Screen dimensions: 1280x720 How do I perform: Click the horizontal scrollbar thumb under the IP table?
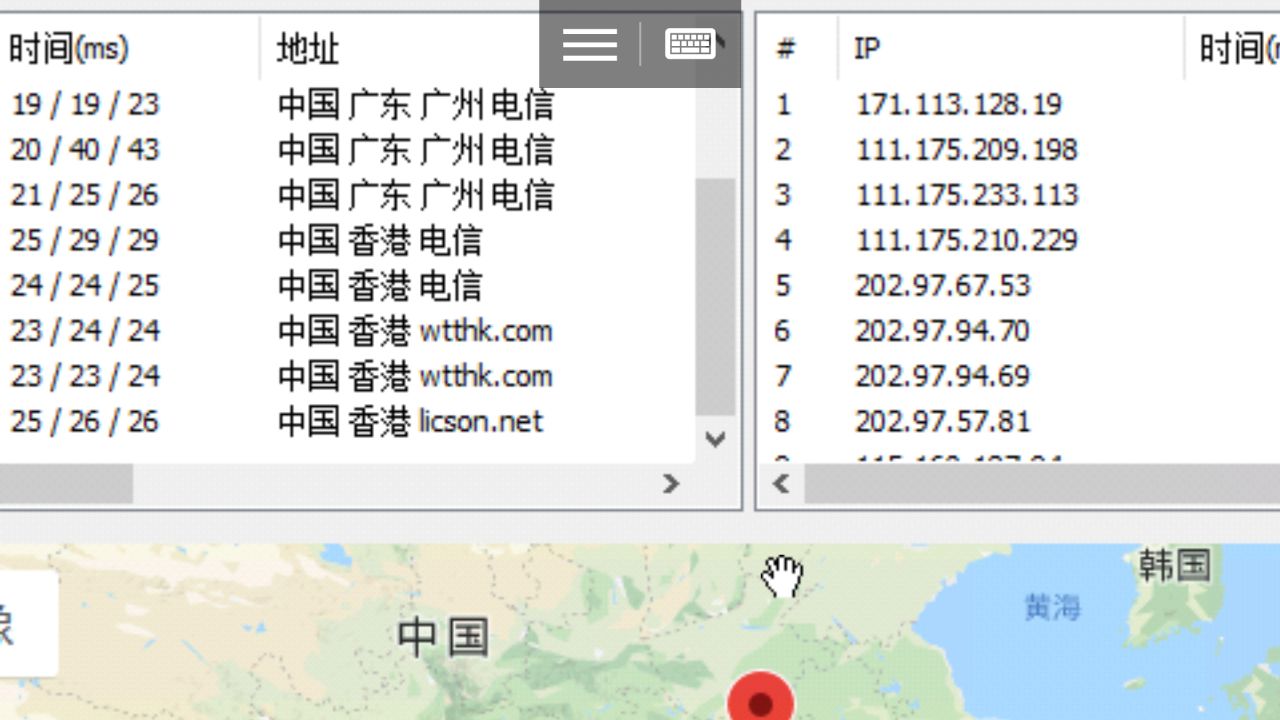pyautogui.click(x=1040, y=484)
